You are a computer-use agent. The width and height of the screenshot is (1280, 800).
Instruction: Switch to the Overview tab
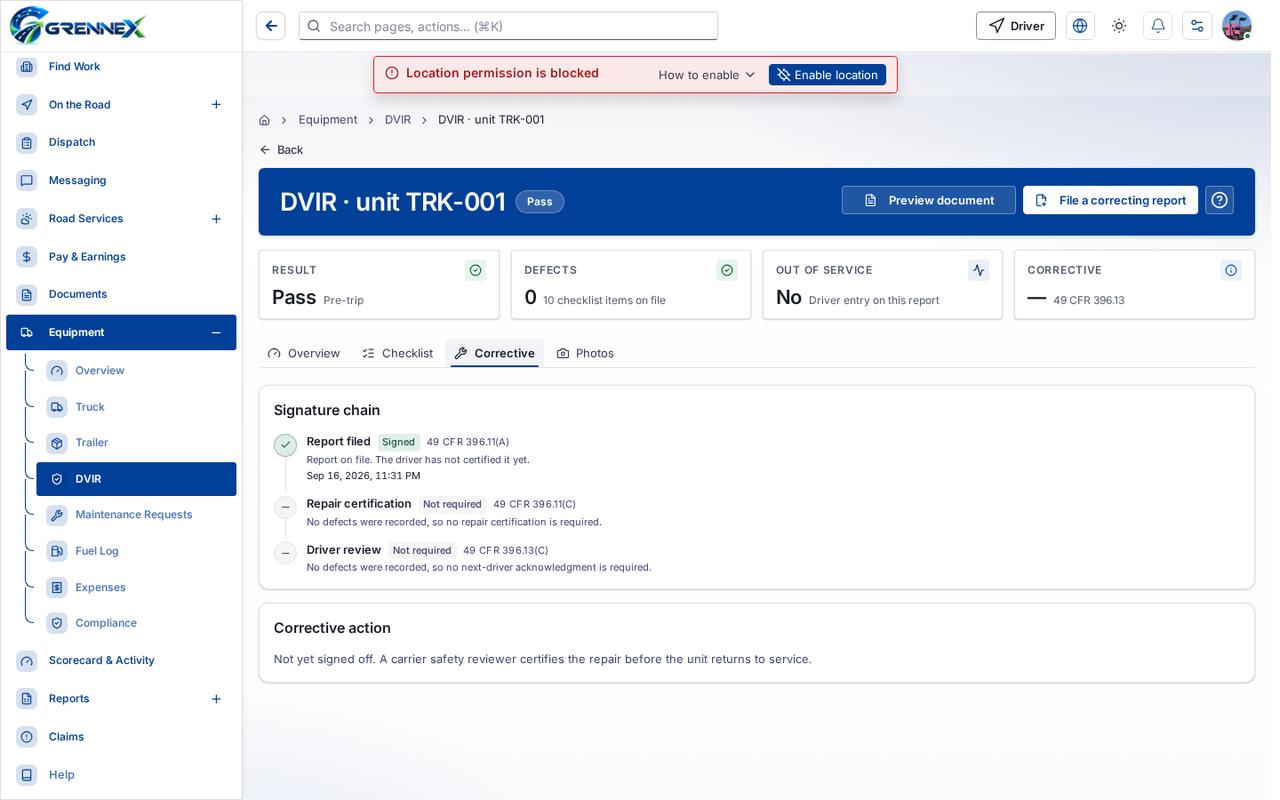coord(304,353)
